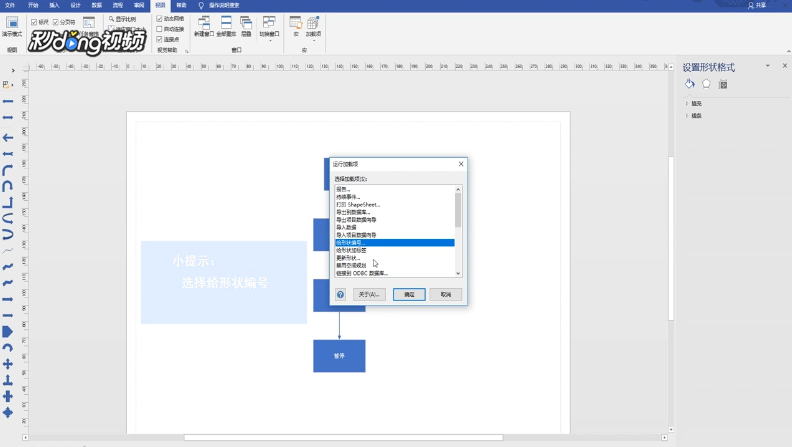The height and width of the screenshot is (447, 792).
Task: Select the Size & Properties icon in format pane
Action: 723,84
